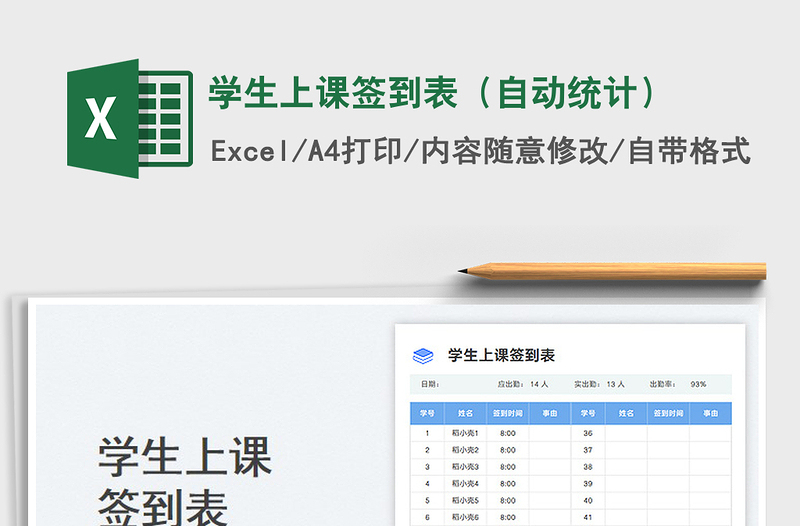Screen dimensions: 800x526
Task: Click the empty 事由 cell for 稻小壳5
Action: click(x=550, y=500)
